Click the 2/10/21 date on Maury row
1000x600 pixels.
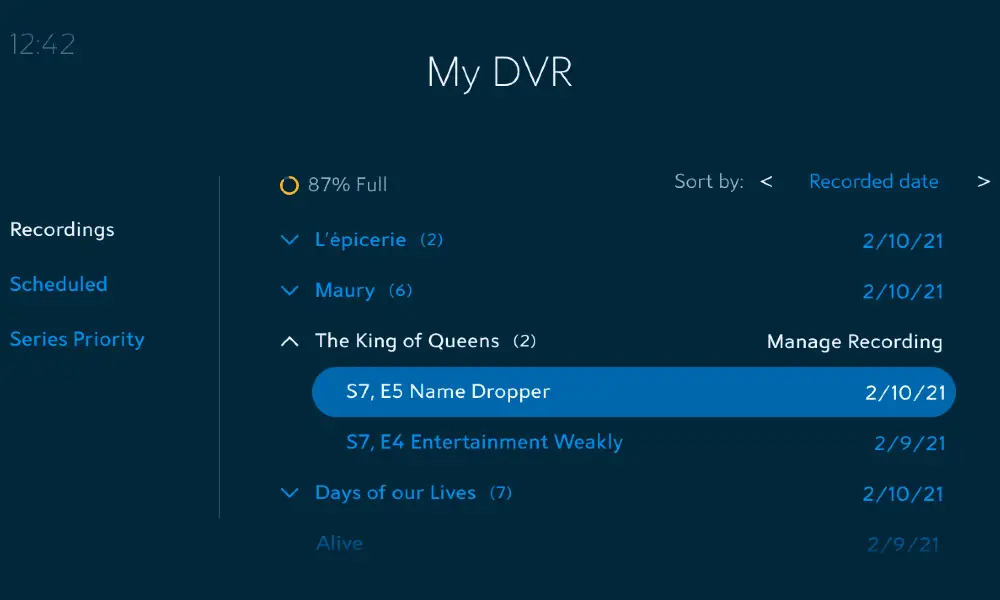pyautogui.click(x=902, y=292)
